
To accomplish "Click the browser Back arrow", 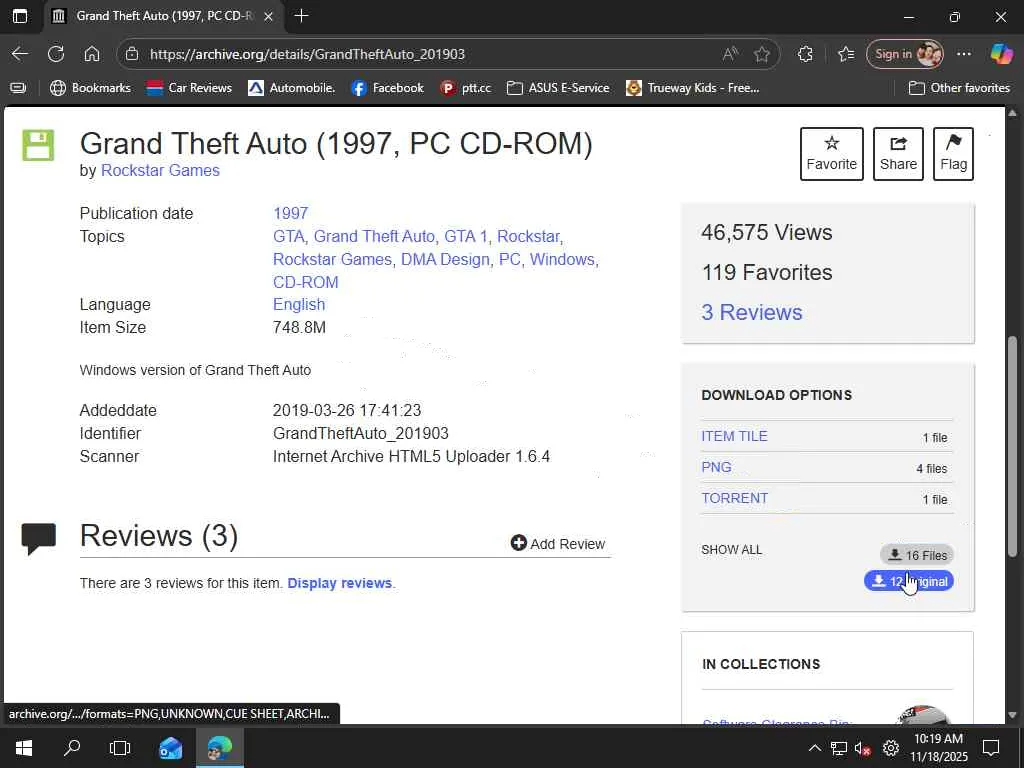I will point(20,54).
